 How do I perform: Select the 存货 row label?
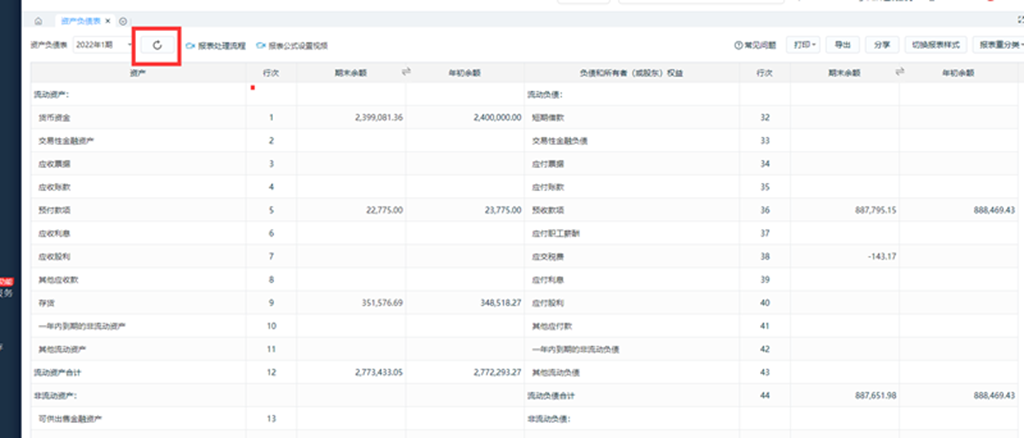coord(45,303)
